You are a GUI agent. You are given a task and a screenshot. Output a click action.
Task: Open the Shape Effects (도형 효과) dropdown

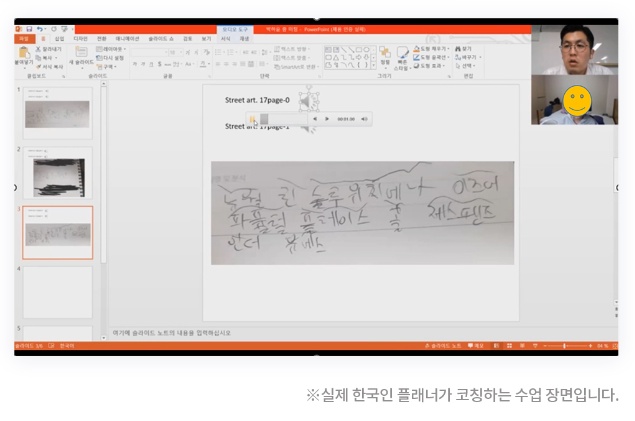pos(429,66)
